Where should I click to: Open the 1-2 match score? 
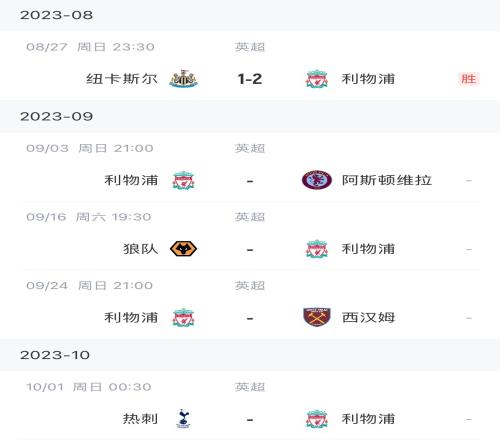click(x=250, y=79)
